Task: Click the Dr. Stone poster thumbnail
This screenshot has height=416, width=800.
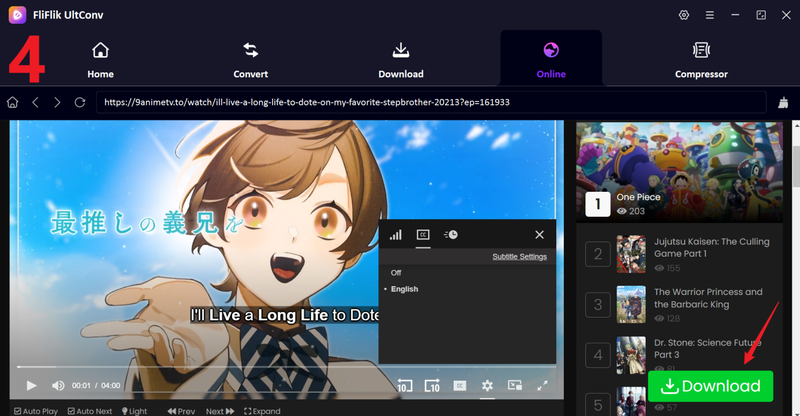Action: (x=631, y=355)
